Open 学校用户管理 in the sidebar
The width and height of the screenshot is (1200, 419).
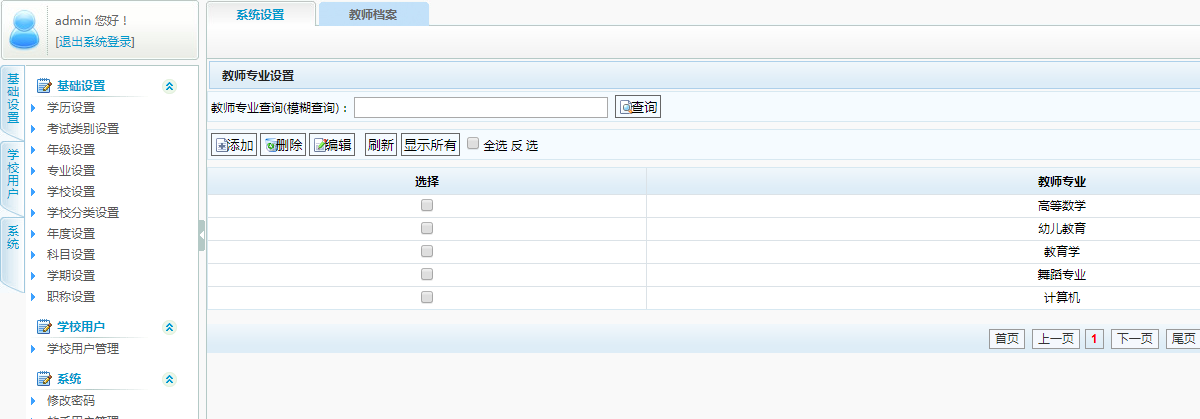click(83, 349)
